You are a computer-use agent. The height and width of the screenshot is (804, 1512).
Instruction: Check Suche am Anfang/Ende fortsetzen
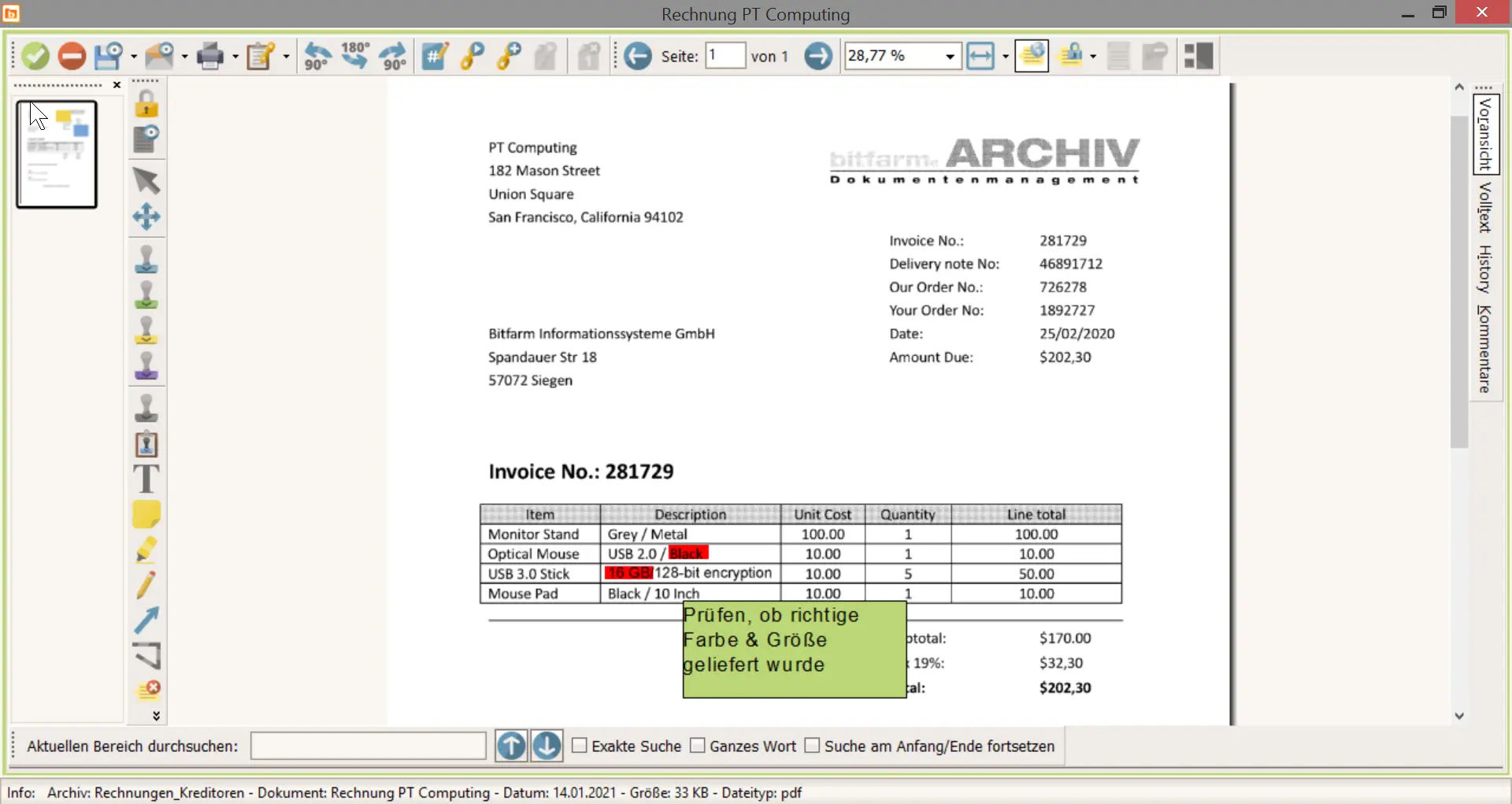pos(813,746)
